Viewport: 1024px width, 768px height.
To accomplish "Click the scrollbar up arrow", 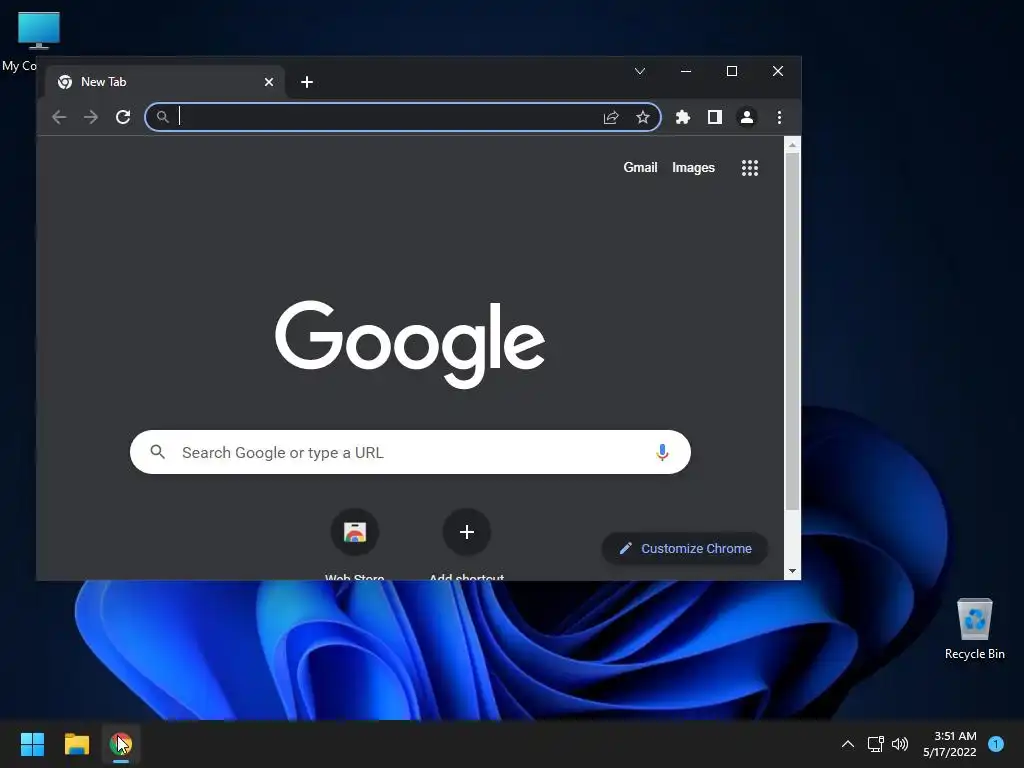I will coord(792,145).
